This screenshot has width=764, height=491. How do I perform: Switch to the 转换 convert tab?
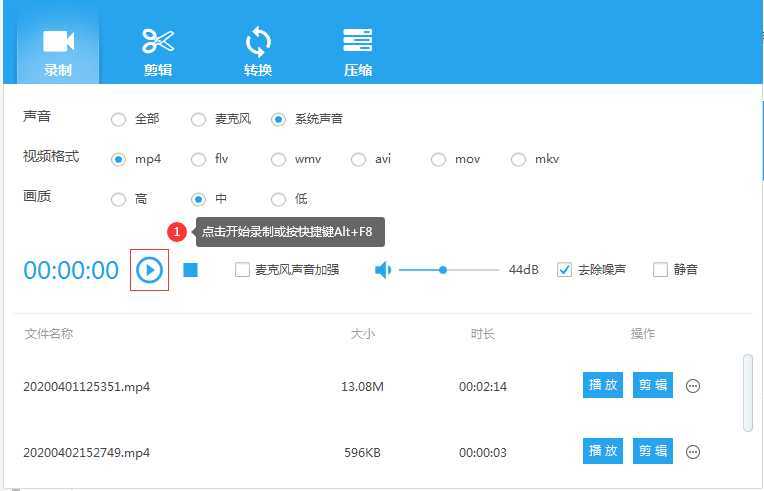(x=258, y=53)
